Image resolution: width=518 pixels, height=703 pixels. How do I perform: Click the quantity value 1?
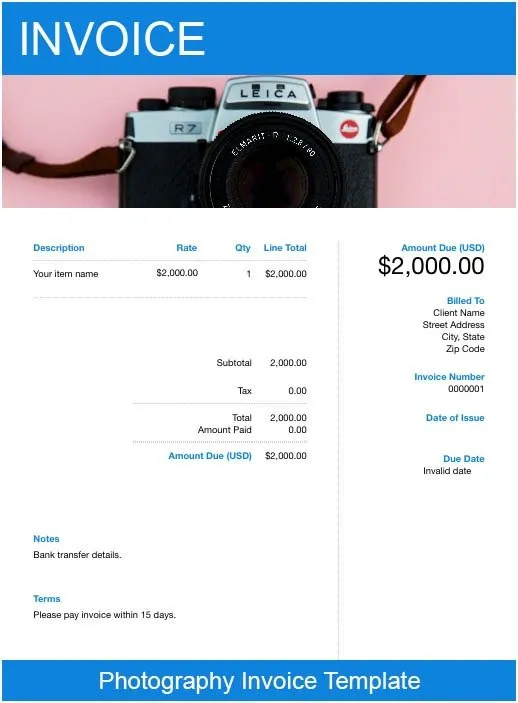248,273
